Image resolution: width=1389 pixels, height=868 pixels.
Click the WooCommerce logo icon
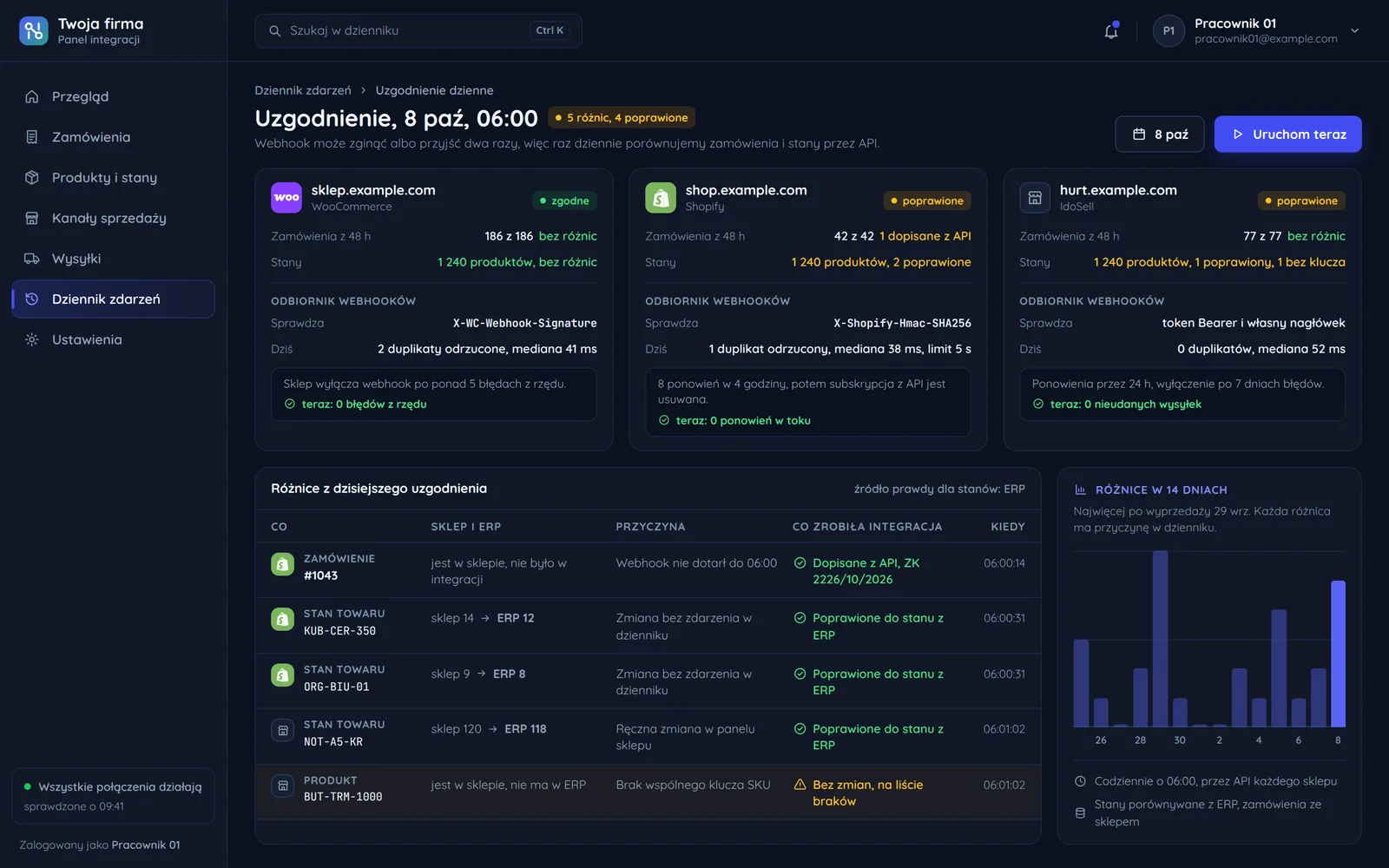coord(286,197)
